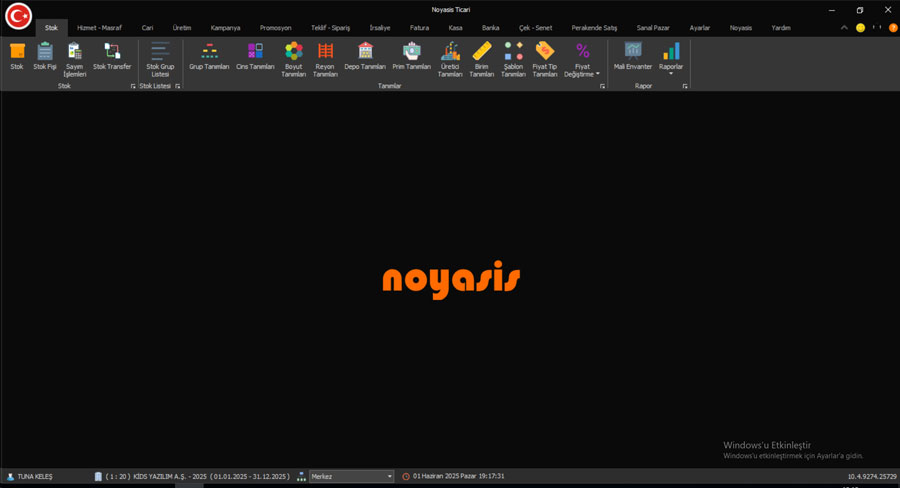Viewport: 900px width, 488px height.
Task: Select the active Stok tab
Action: tap(52, 28)
